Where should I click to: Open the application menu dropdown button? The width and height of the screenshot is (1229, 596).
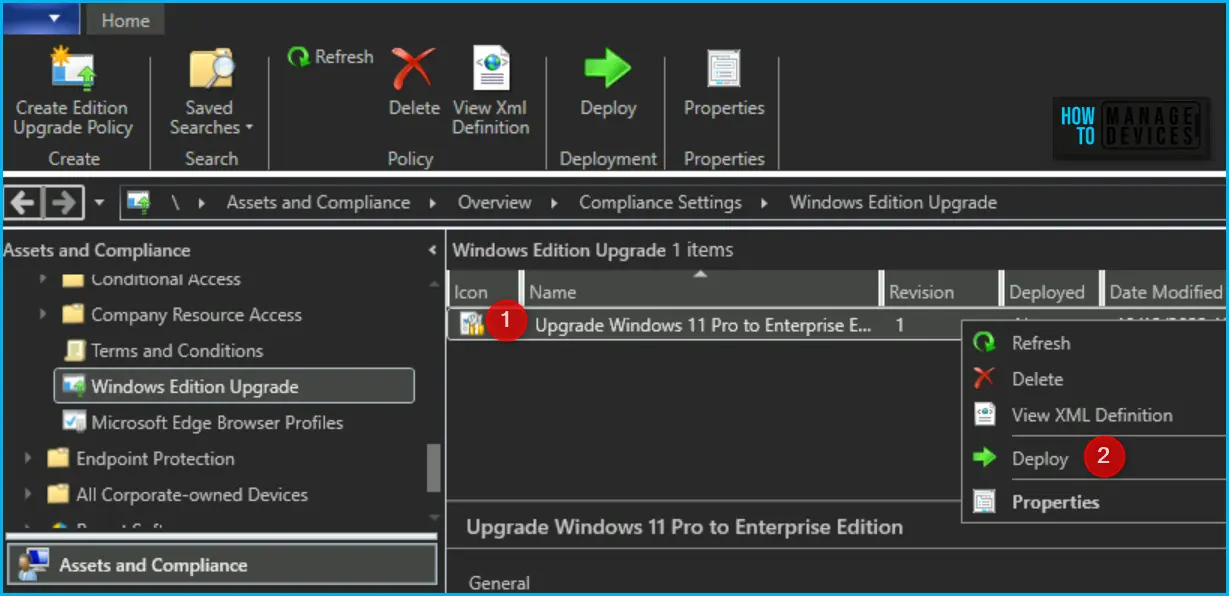click(x=41, y=17)
